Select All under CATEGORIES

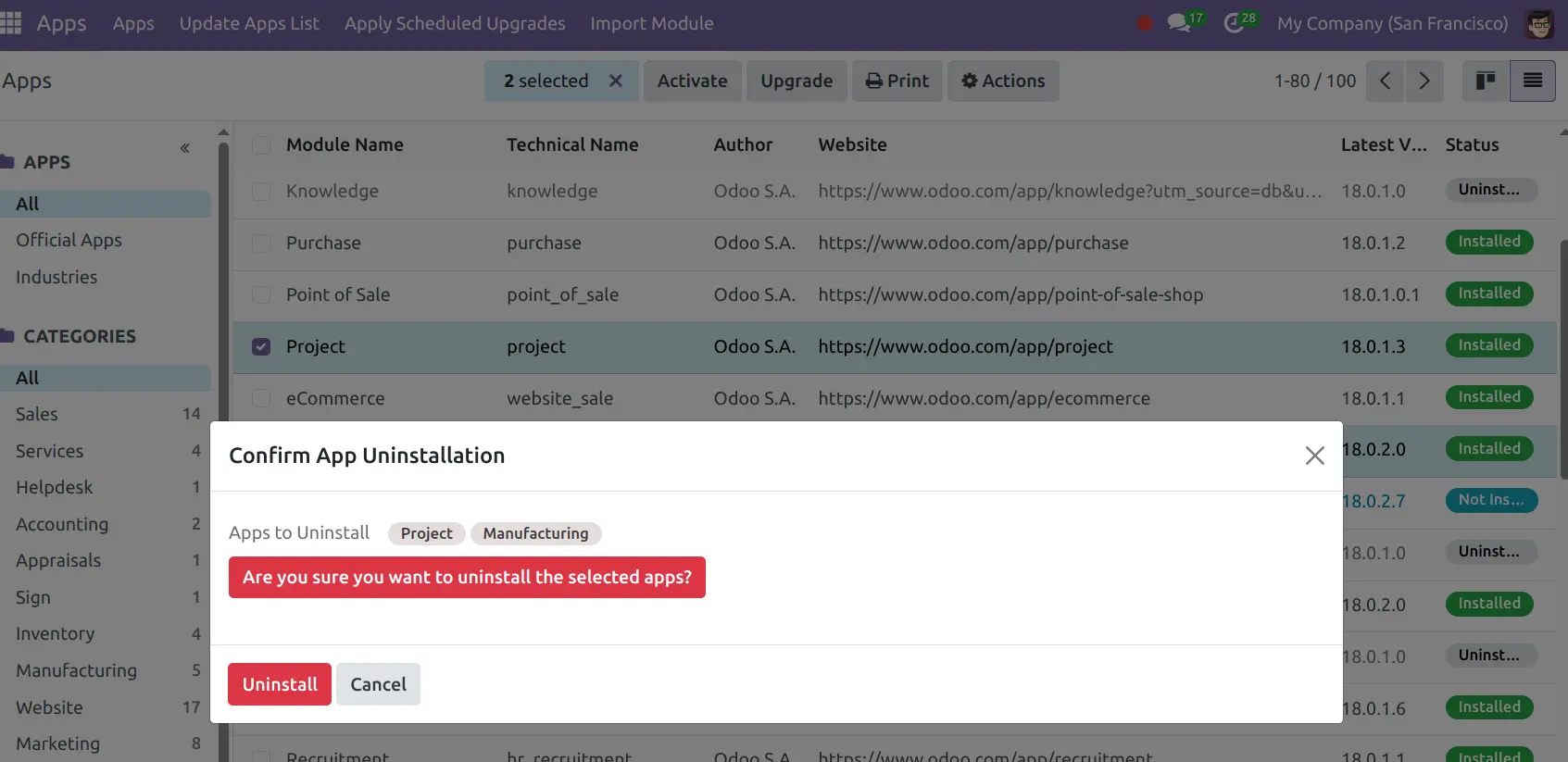(x=106, y=378)
